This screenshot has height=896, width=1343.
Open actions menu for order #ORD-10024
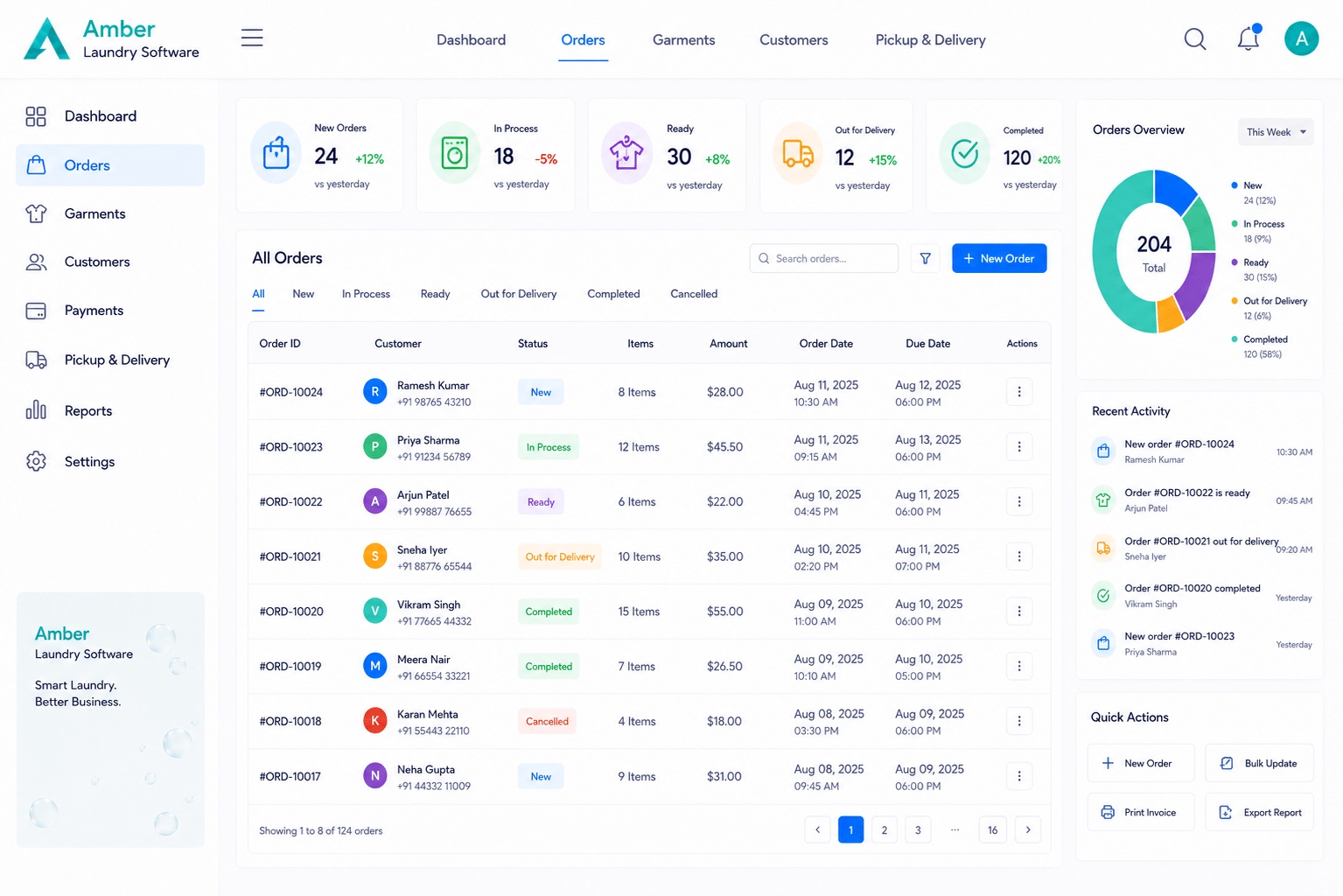click(x=1019, y=392)
